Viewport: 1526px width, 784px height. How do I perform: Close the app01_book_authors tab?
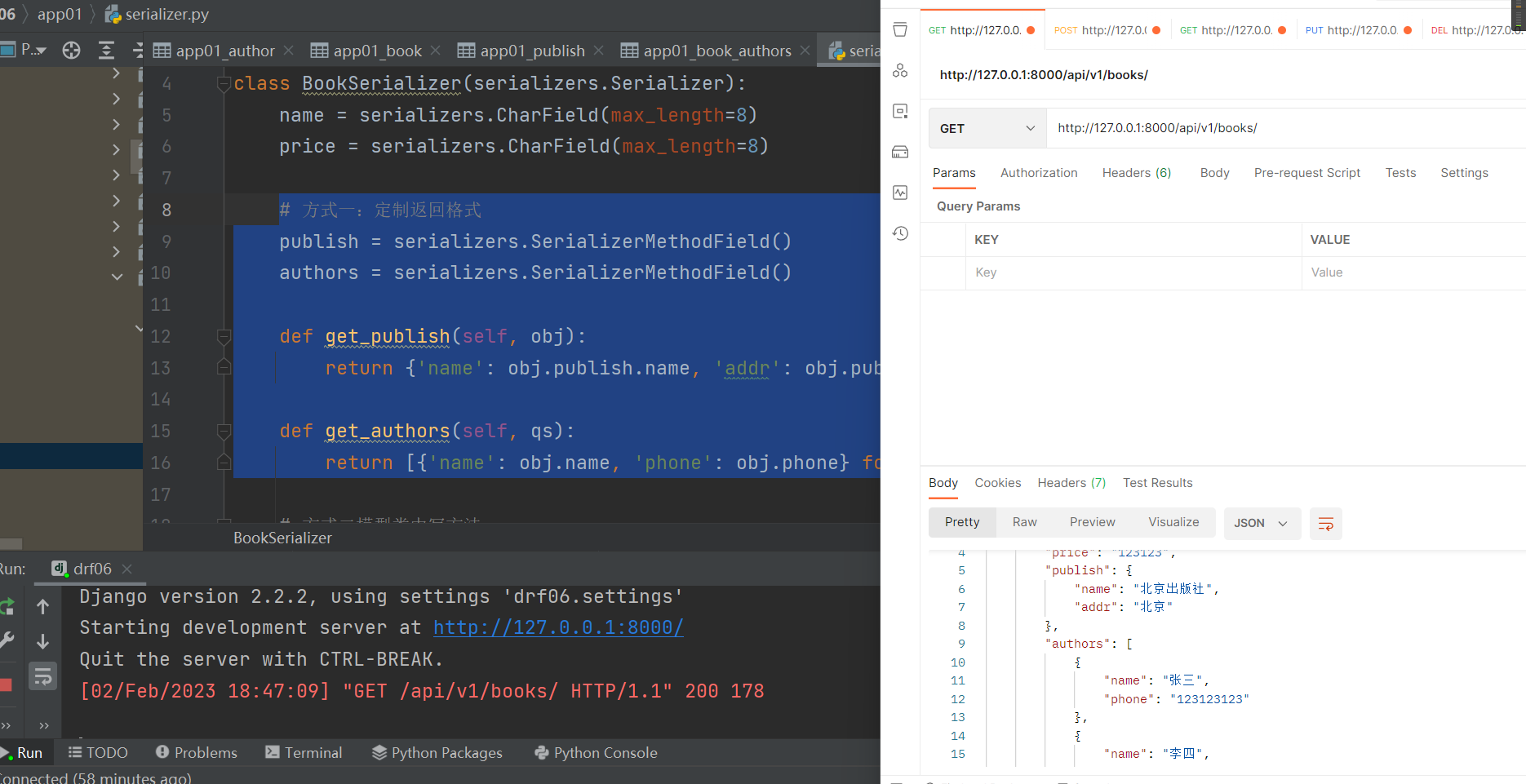[x=805, y=51]
